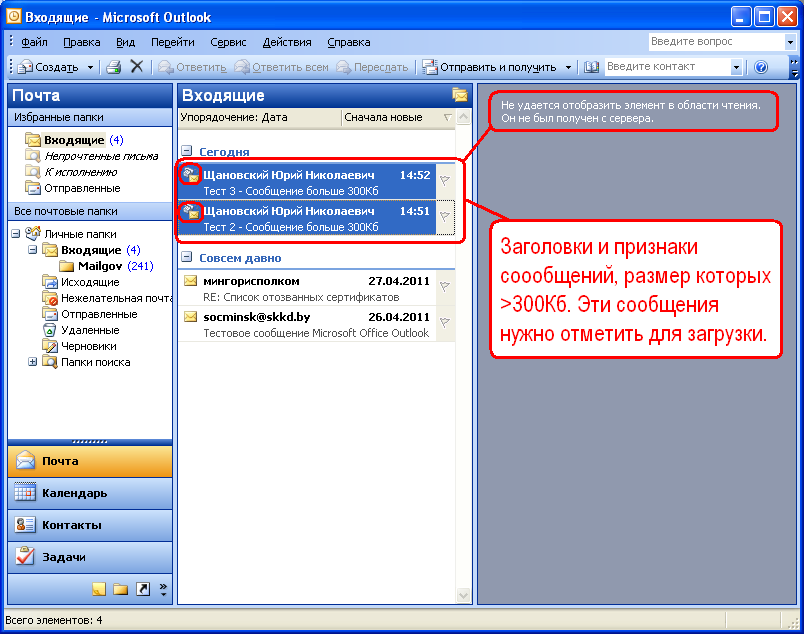The image size is (804, 634).
Task: Open the Правка menu
Action: tap(82, 42)
